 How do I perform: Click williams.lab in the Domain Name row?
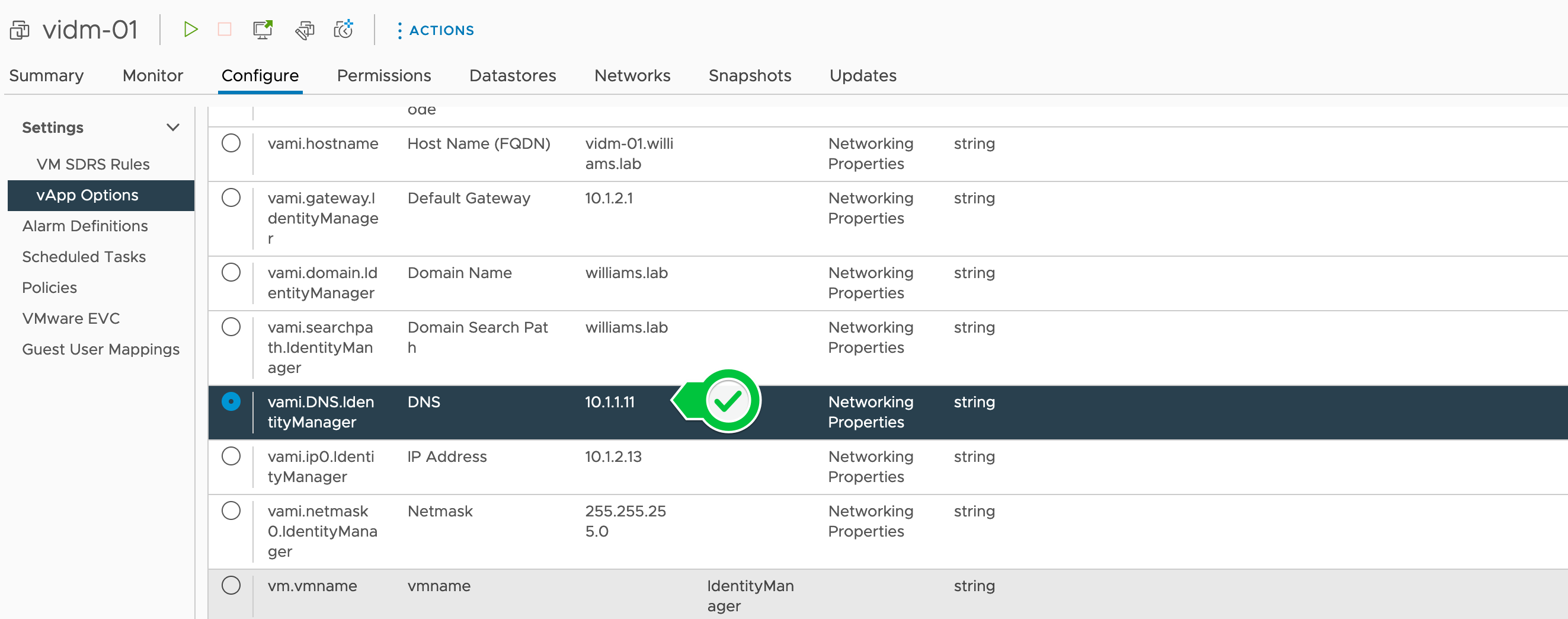coord(626,273)
